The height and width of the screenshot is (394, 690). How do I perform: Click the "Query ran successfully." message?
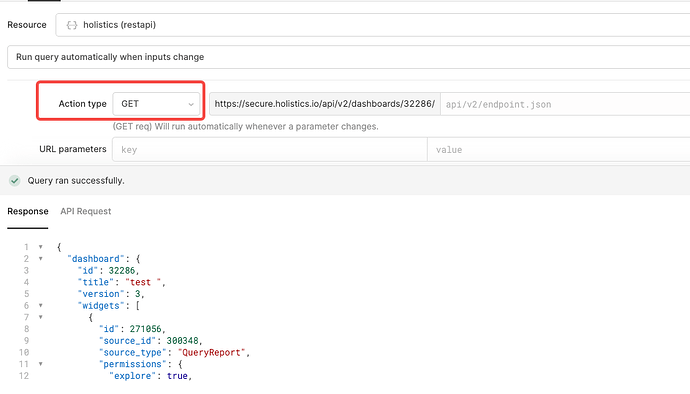[76, 180]
